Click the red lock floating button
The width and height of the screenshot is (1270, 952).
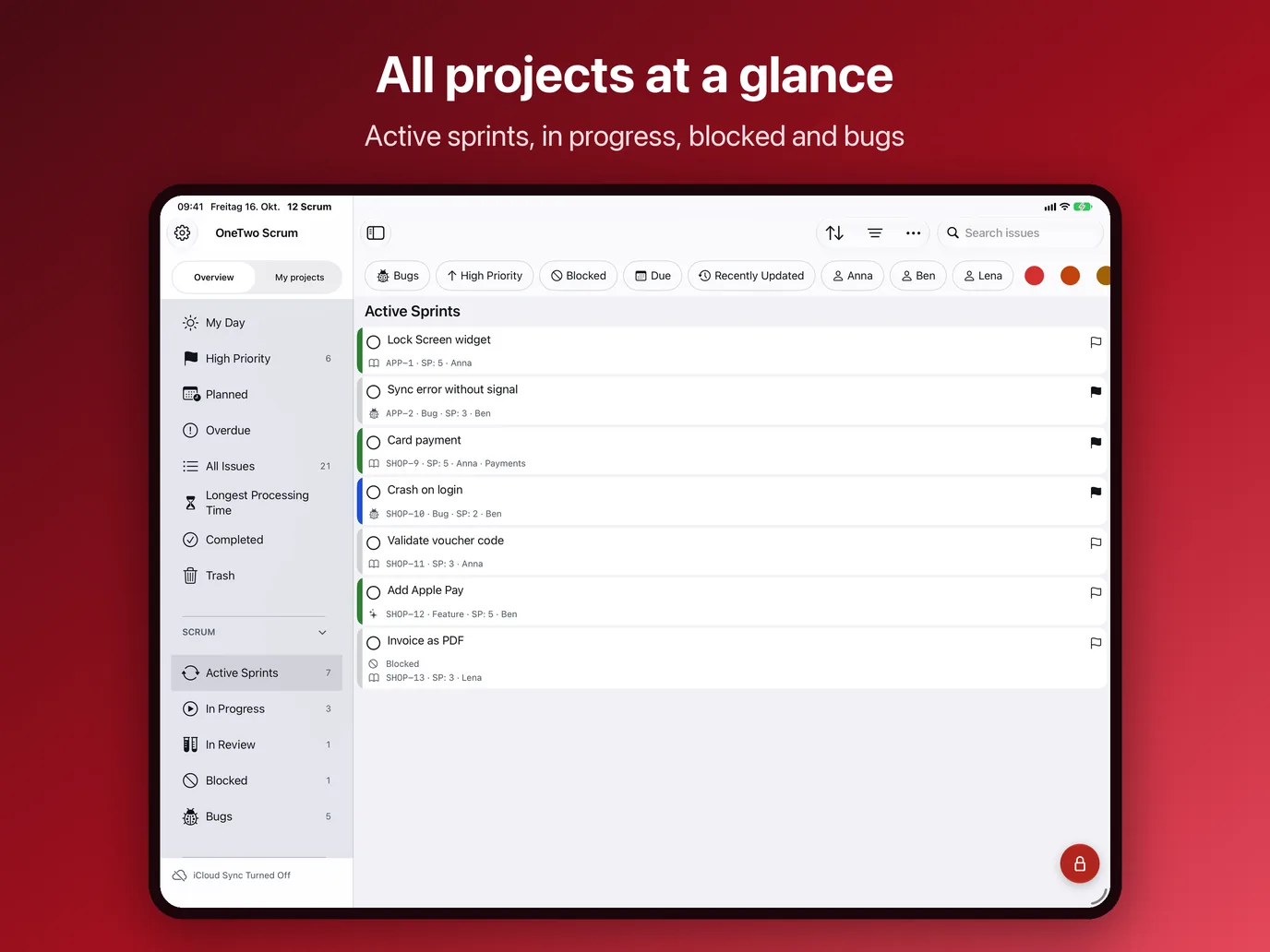[x=1080, y=864]
